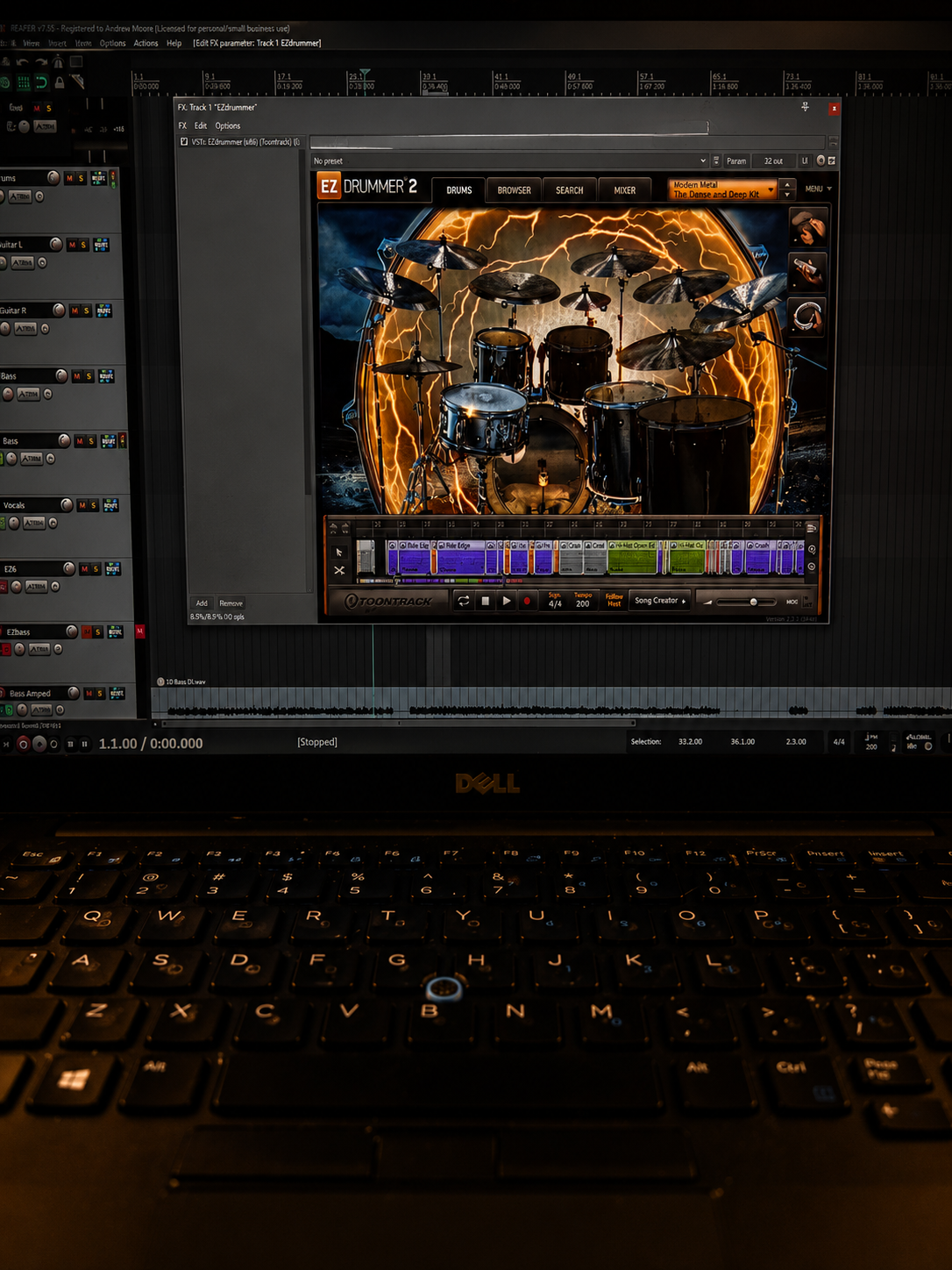Screen dimensions: 952x1270
Task: Start playback in EZdrummer transport
Action: pyautogui.click(x=506, y=601)
